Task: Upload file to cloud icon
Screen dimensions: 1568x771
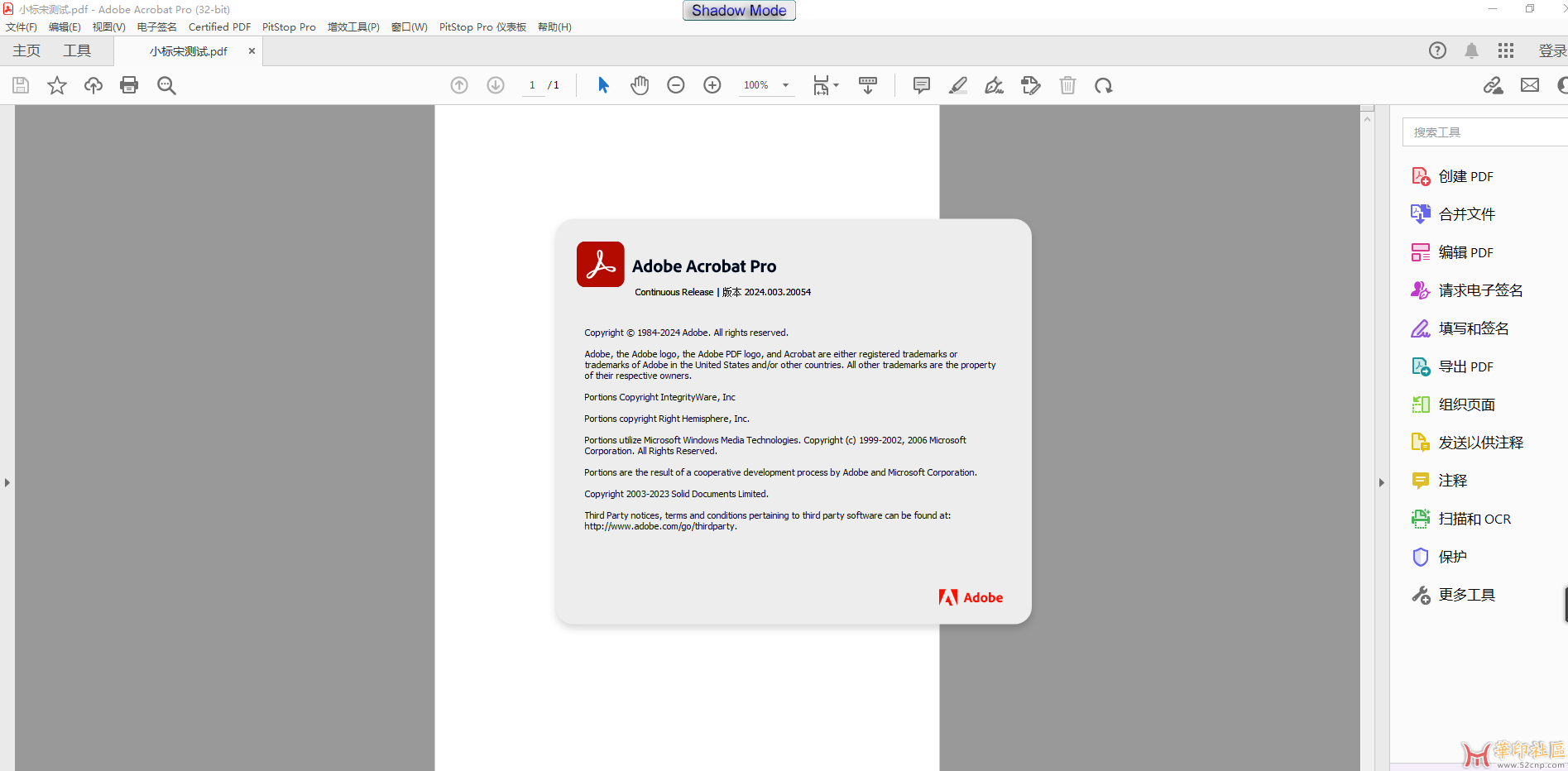Action: coord(94,85)
